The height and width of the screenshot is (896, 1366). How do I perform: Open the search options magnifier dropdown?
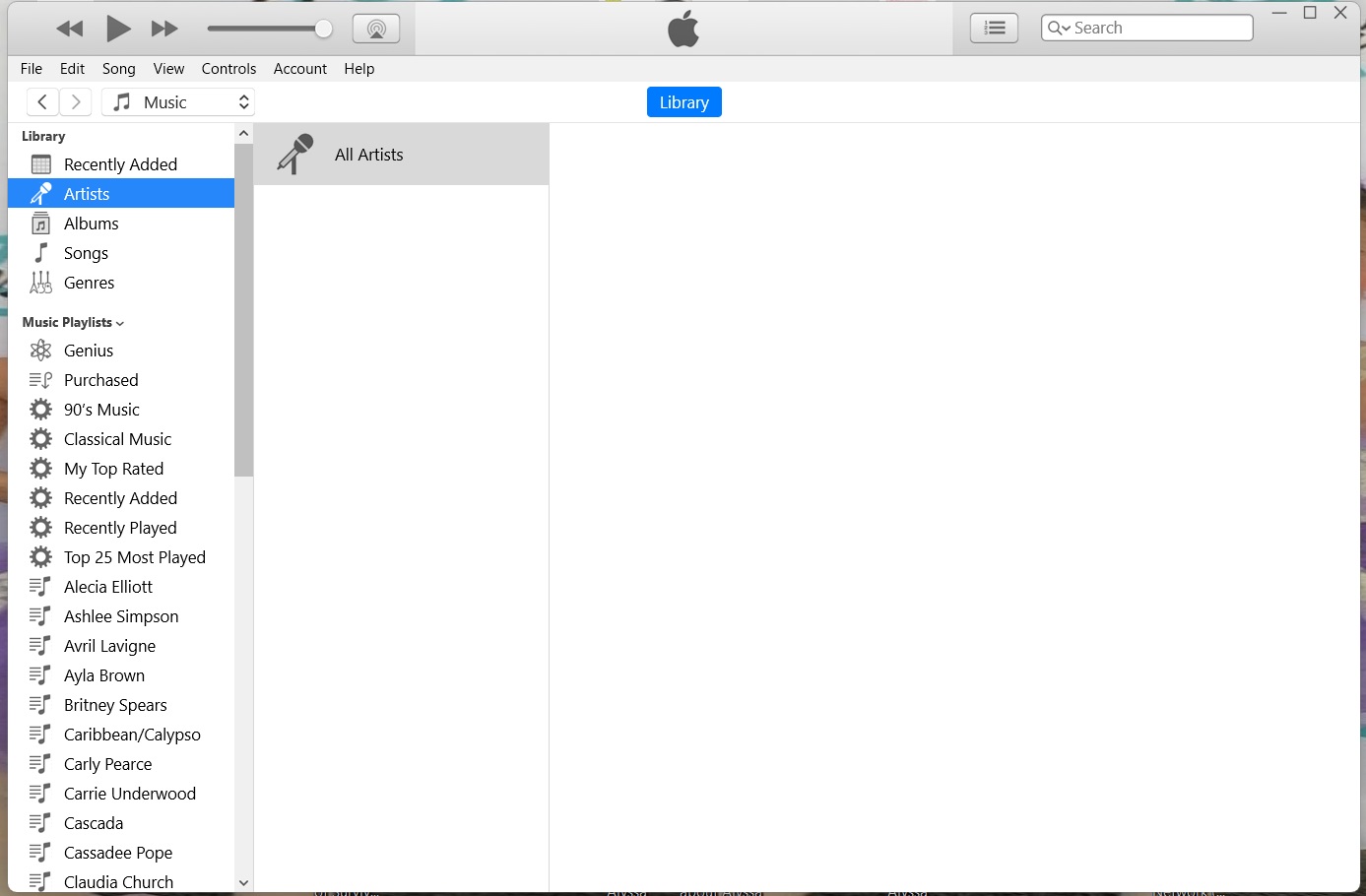tap(1059, 28)
